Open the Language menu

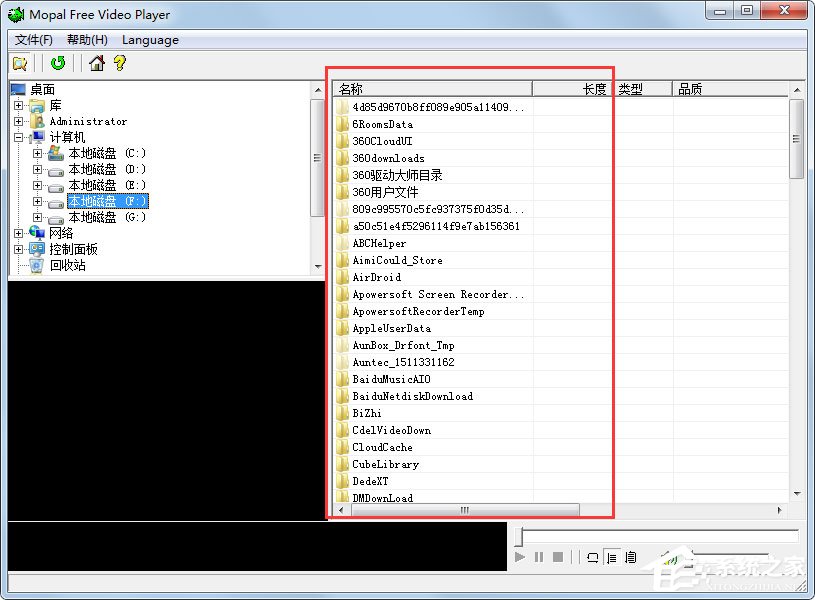coord(150,40)
